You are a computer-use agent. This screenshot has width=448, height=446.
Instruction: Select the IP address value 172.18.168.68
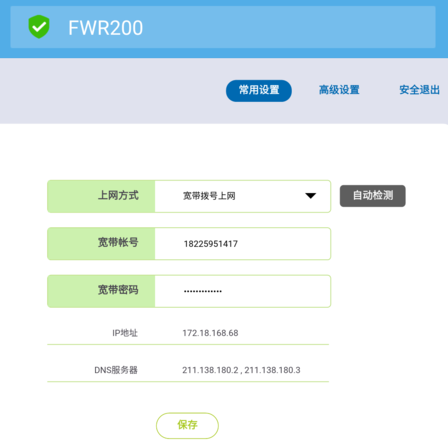coord(210,333)
